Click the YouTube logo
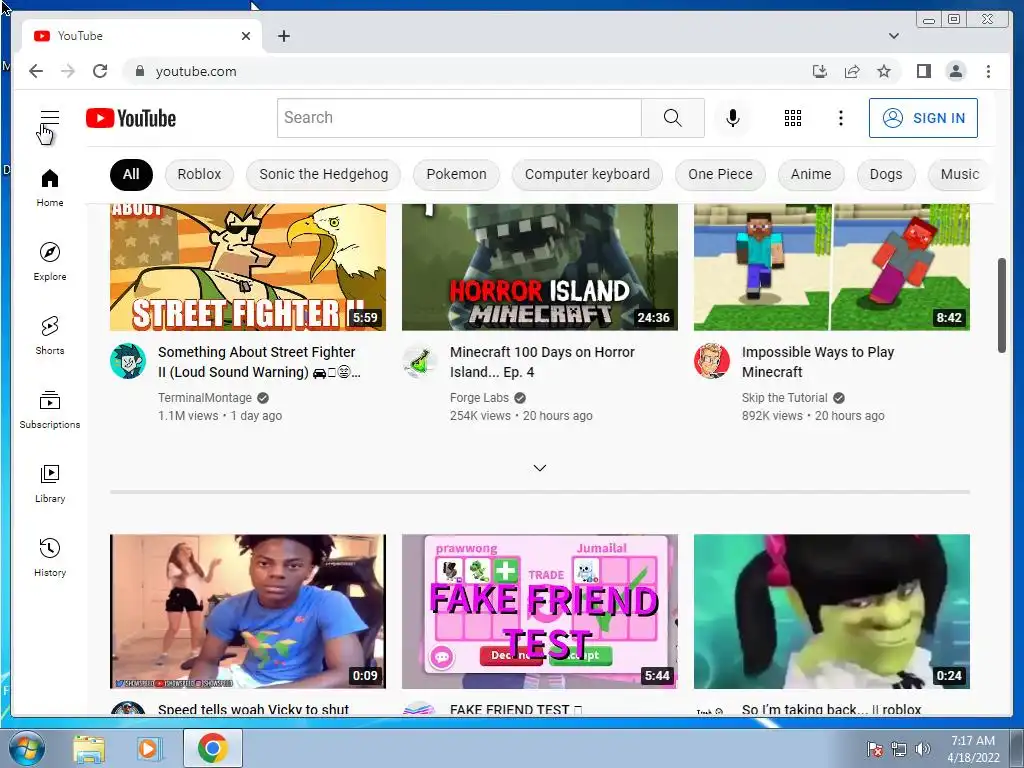The width and height of the screenshot is (1024, 768). click(131, 118)
